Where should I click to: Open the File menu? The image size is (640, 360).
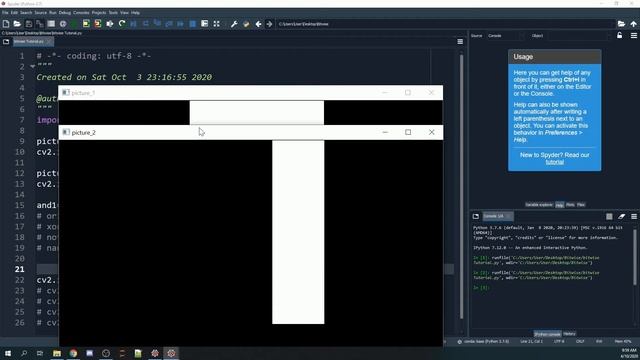tap(5, 13)
